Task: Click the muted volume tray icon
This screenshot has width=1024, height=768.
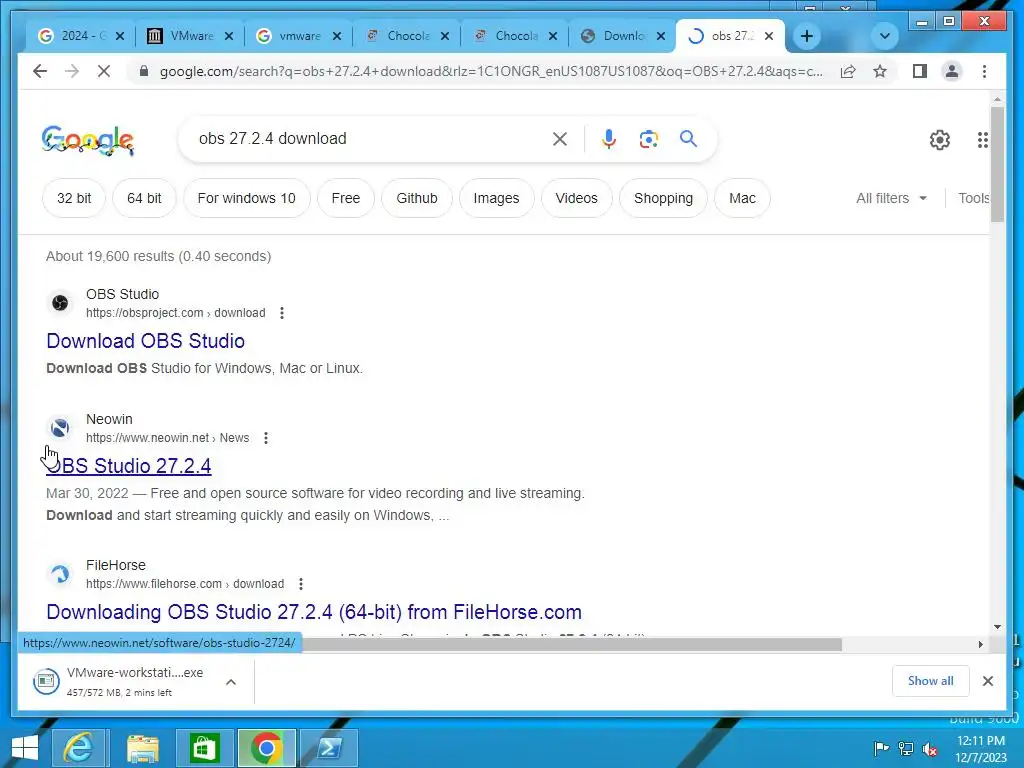Action: [x=930, y=748]
